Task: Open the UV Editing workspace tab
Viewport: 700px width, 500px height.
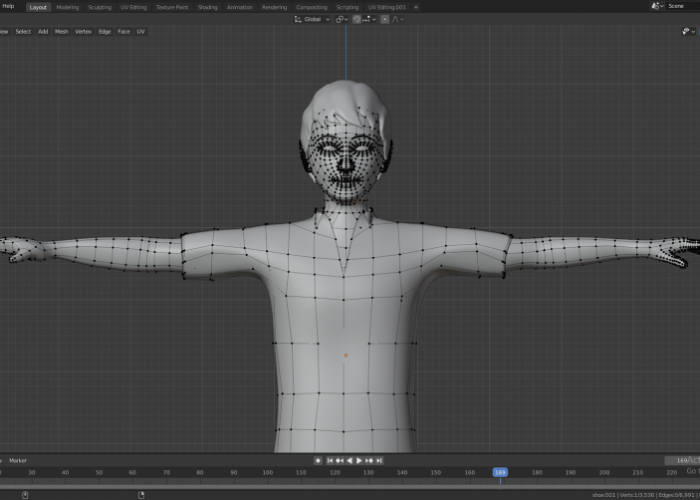Action: 133,7
